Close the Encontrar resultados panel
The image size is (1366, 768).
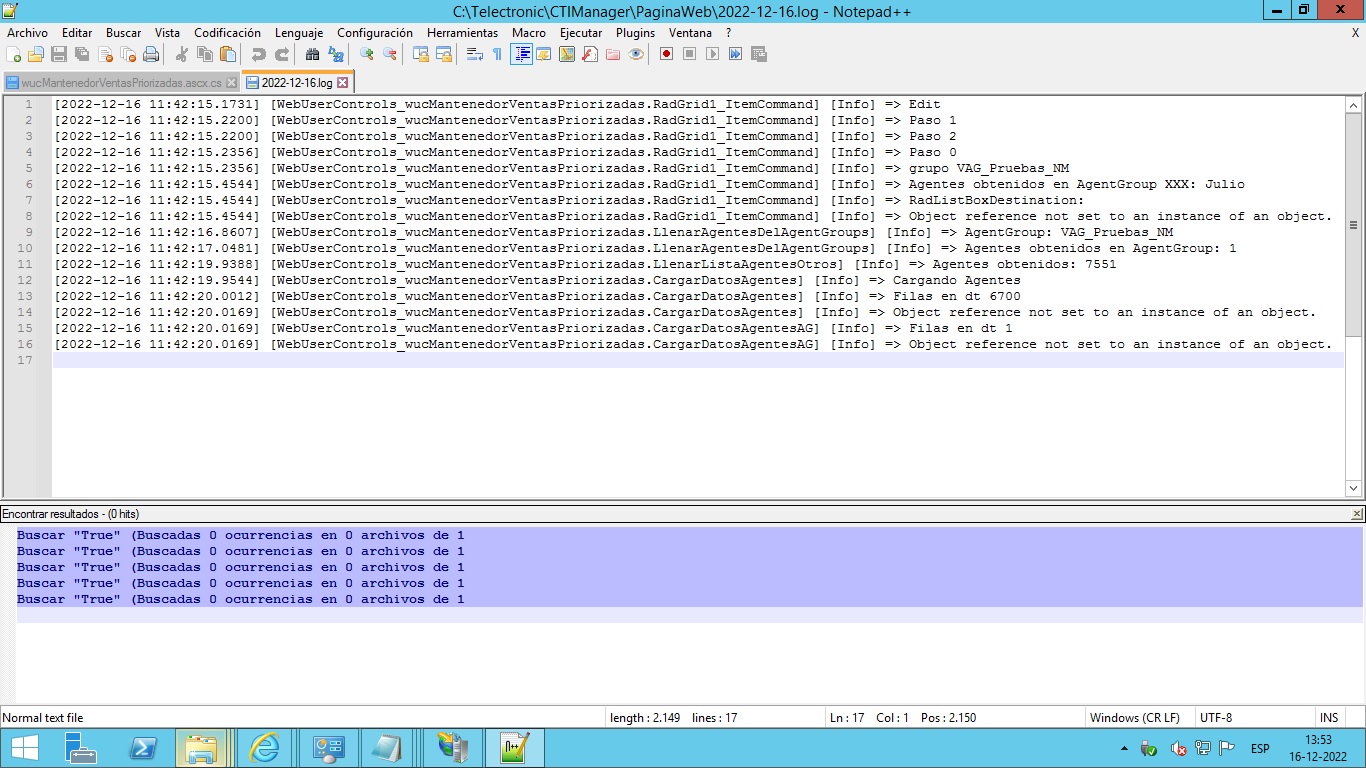click(x=1356, y=514)
